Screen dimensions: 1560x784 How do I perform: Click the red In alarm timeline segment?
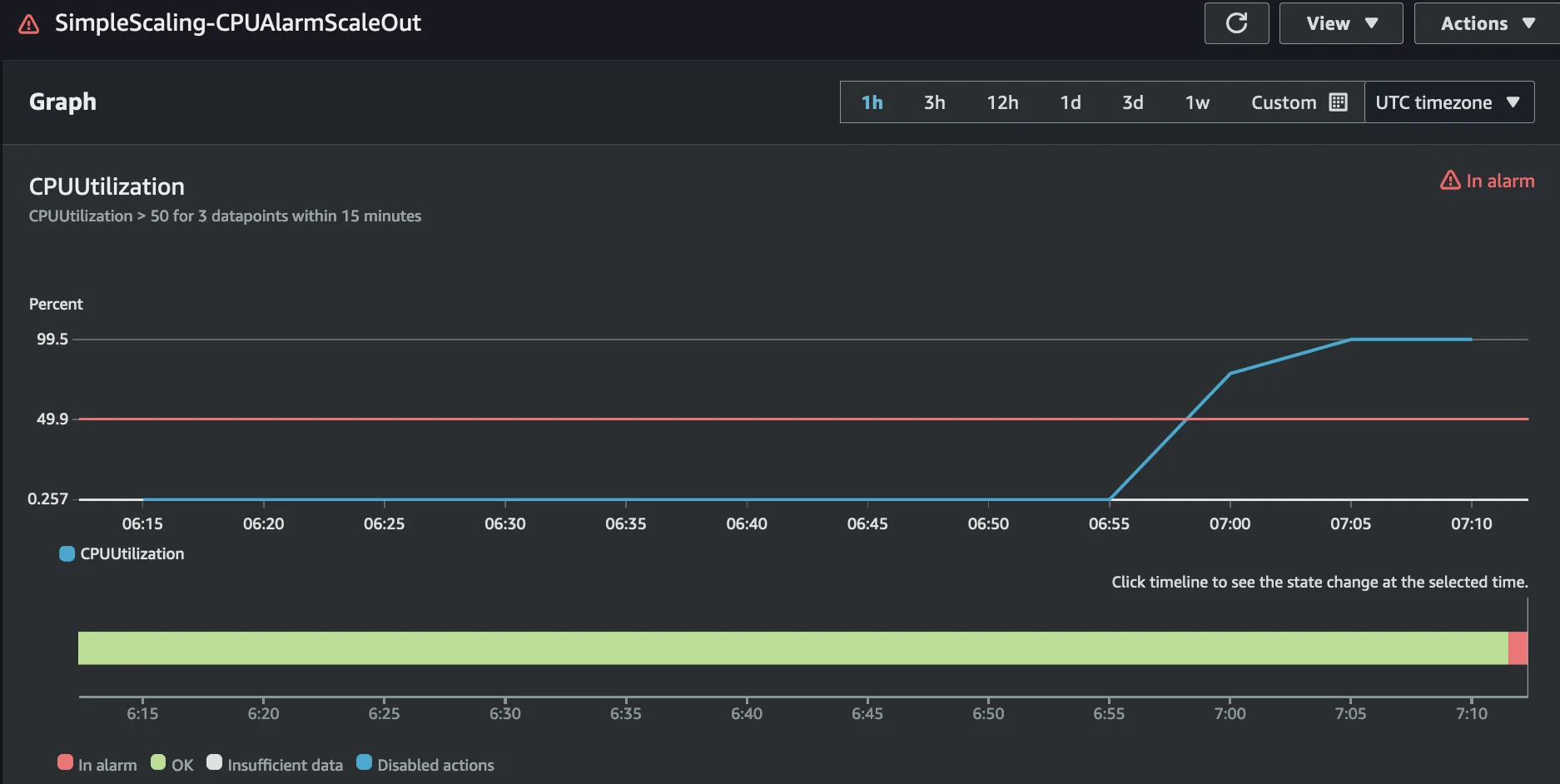(1518, 648)
